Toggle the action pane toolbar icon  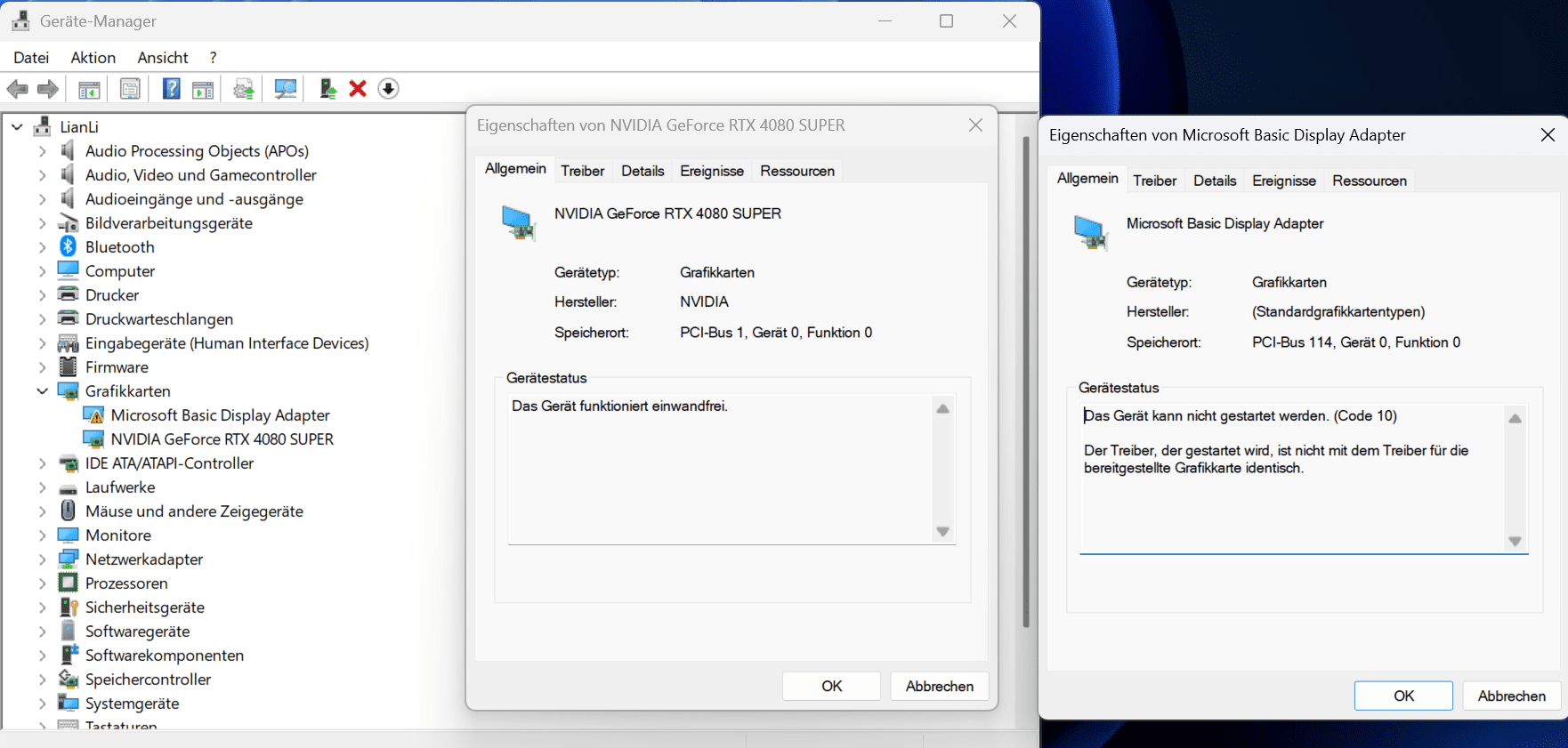click(203, 89)
